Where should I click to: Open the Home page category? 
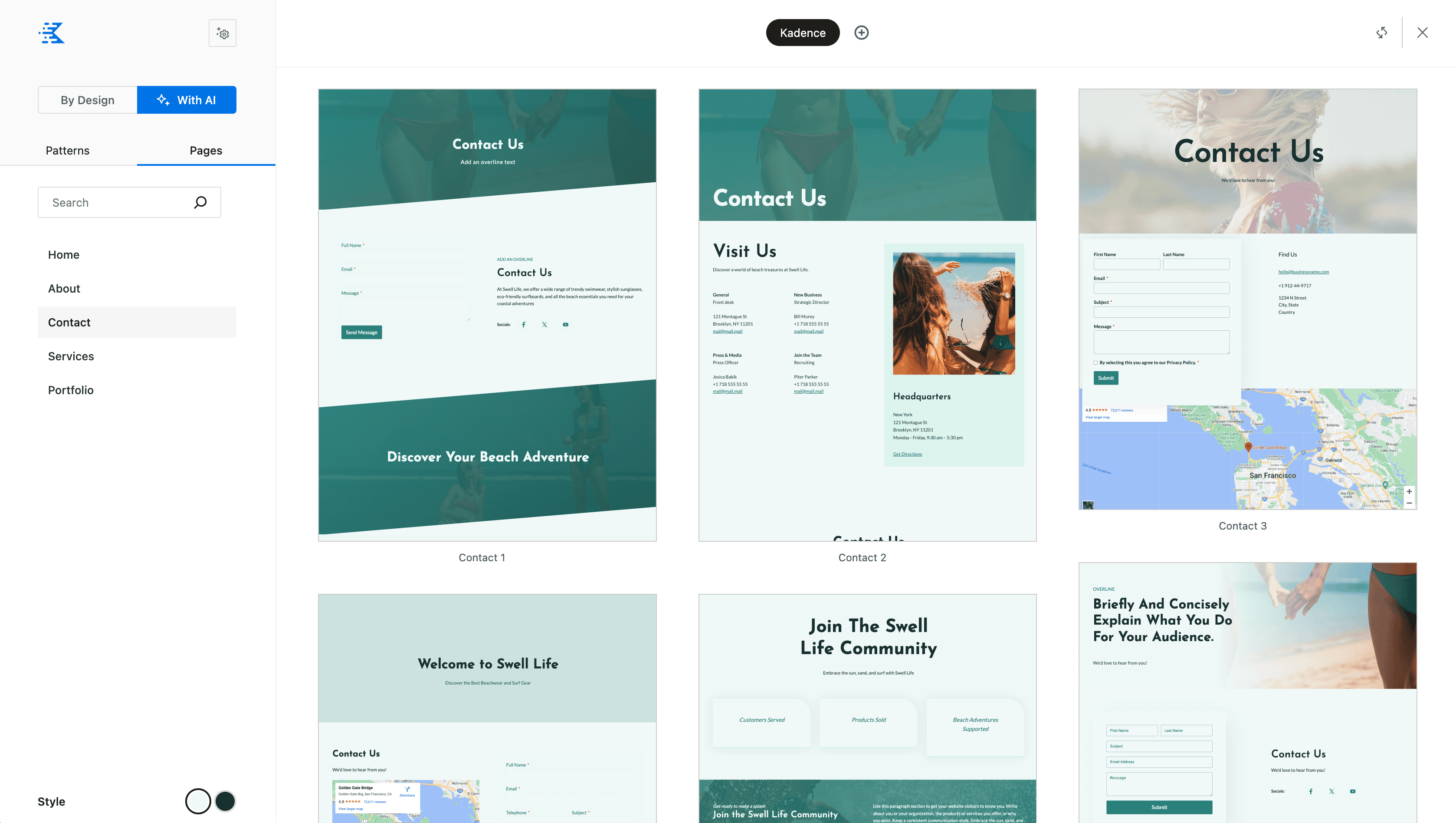click(x=63, y=254)
